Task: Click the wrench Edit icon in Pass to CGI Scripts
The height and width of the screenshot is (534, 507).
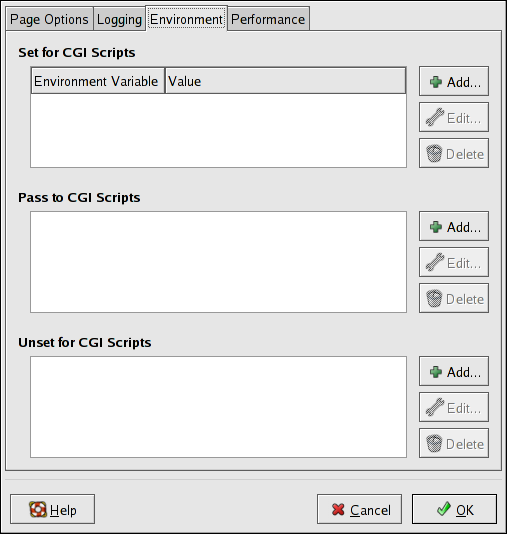Action: coord(435,262)
